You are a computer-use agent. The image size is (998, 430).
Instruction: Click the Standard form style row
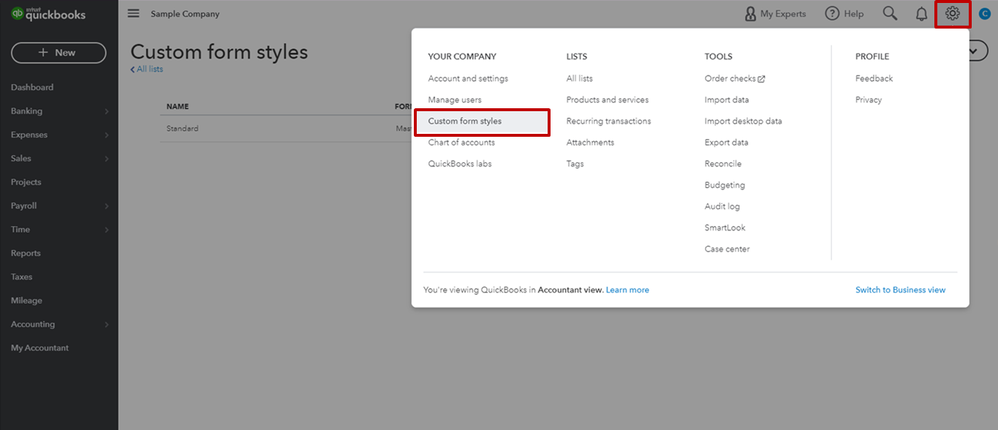click(286, 128)
